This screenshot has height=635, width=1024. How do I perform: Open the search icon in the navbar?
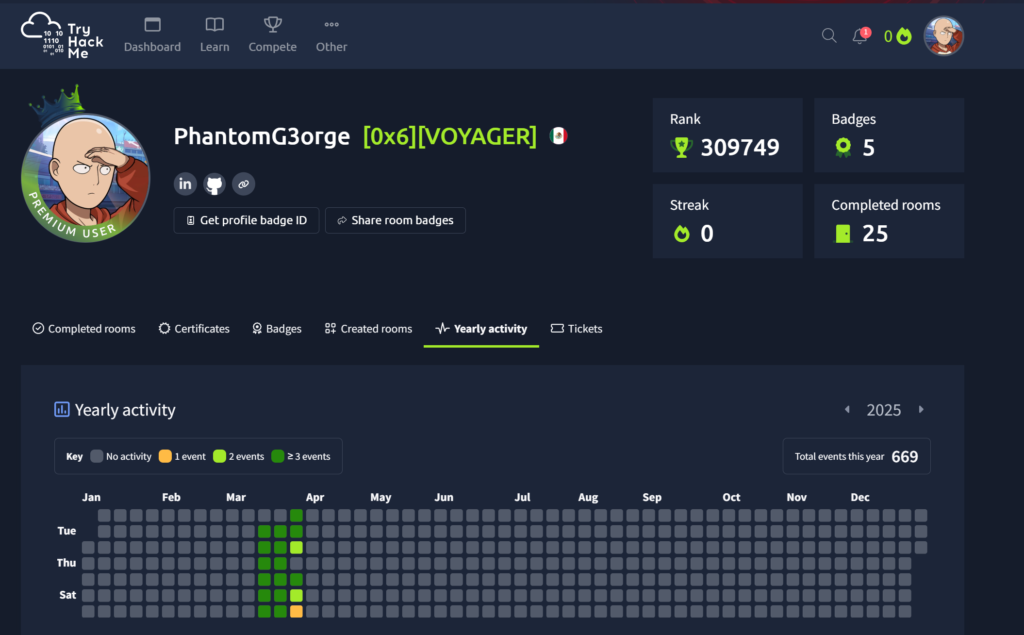(x=829, y=35)
